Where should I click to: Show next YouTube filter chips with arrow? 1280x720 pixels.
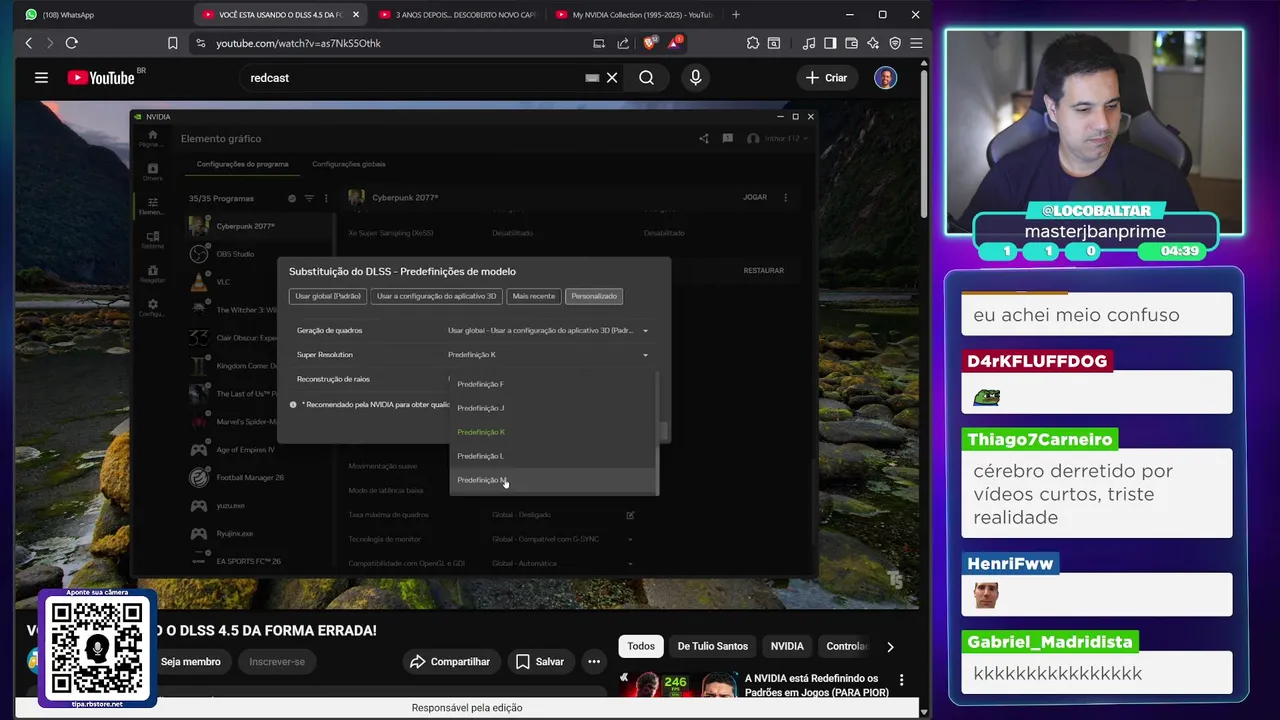890,646
